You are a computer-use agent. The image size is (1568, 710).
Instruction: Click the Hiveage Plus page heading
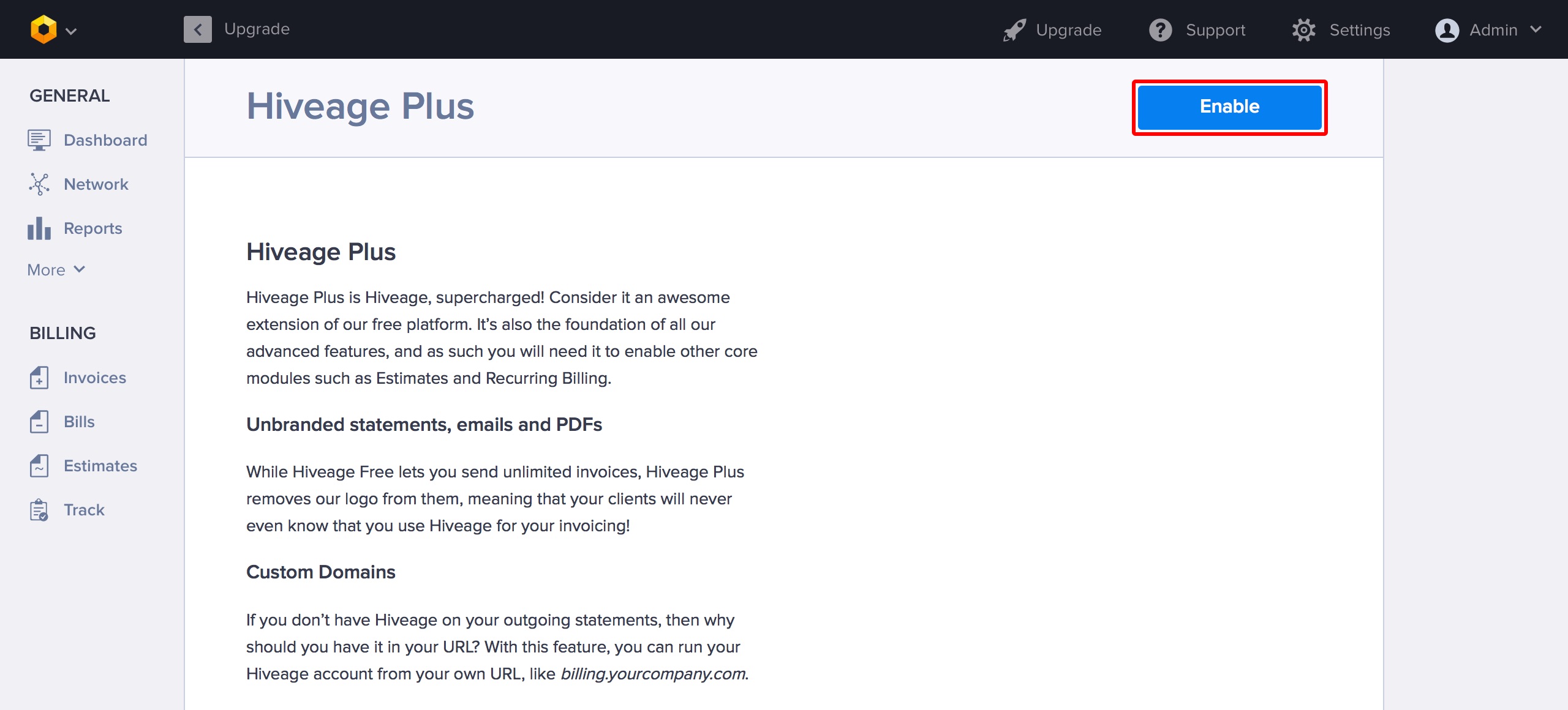(360, 106)
